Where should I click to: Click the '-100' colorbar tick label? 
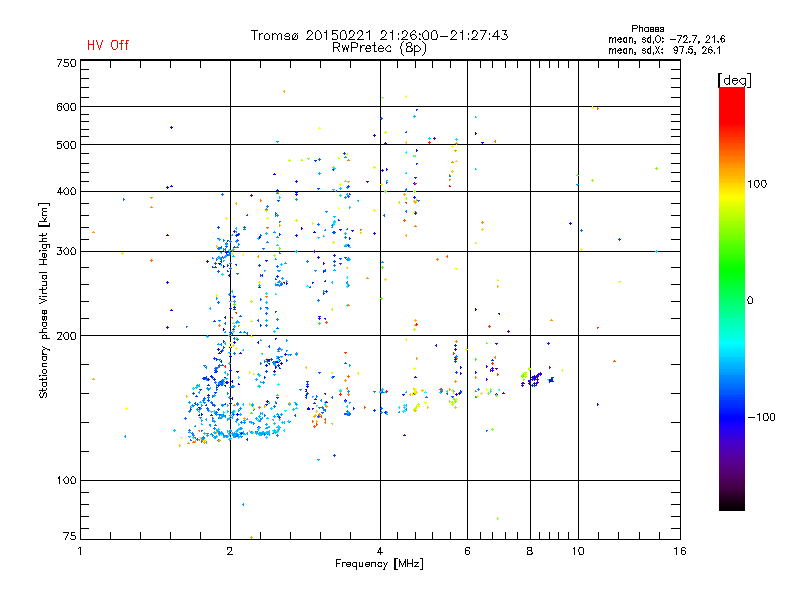[761, 417]
